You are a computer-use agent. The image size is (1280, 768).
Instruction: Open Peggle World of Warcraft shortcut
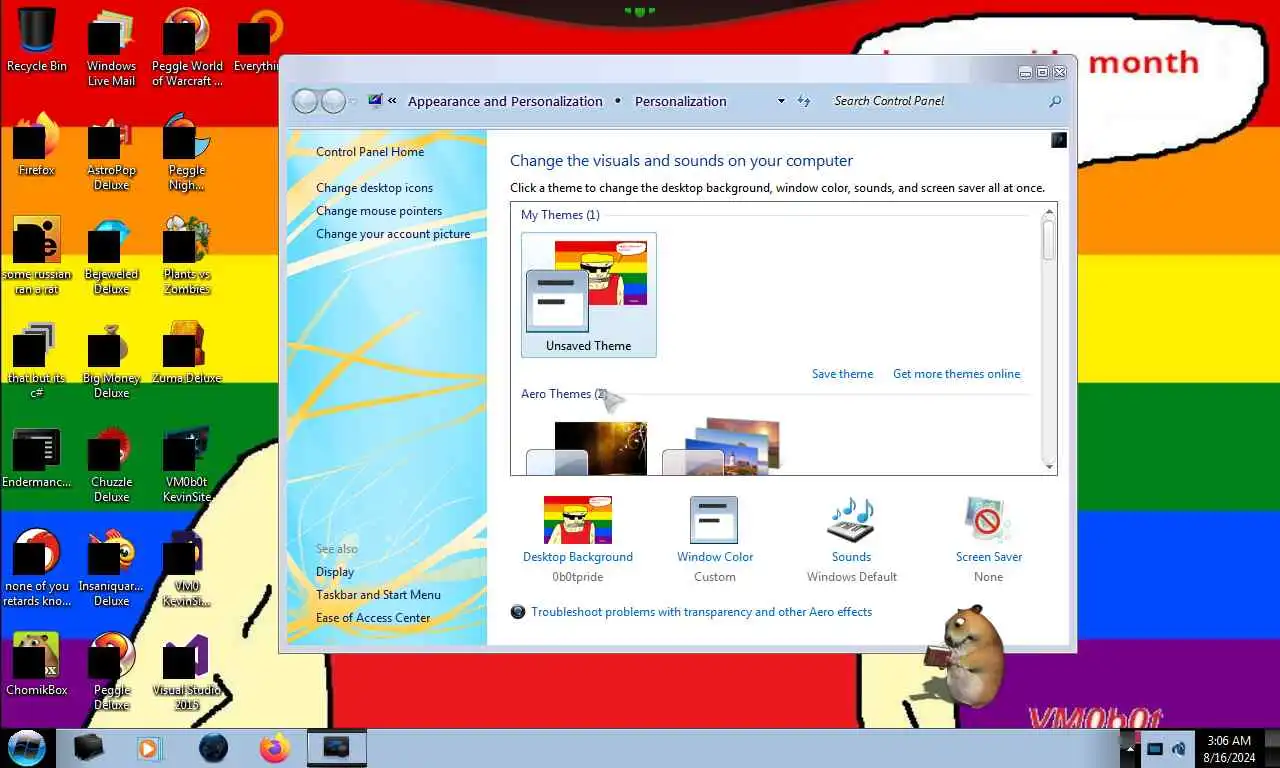187,47
